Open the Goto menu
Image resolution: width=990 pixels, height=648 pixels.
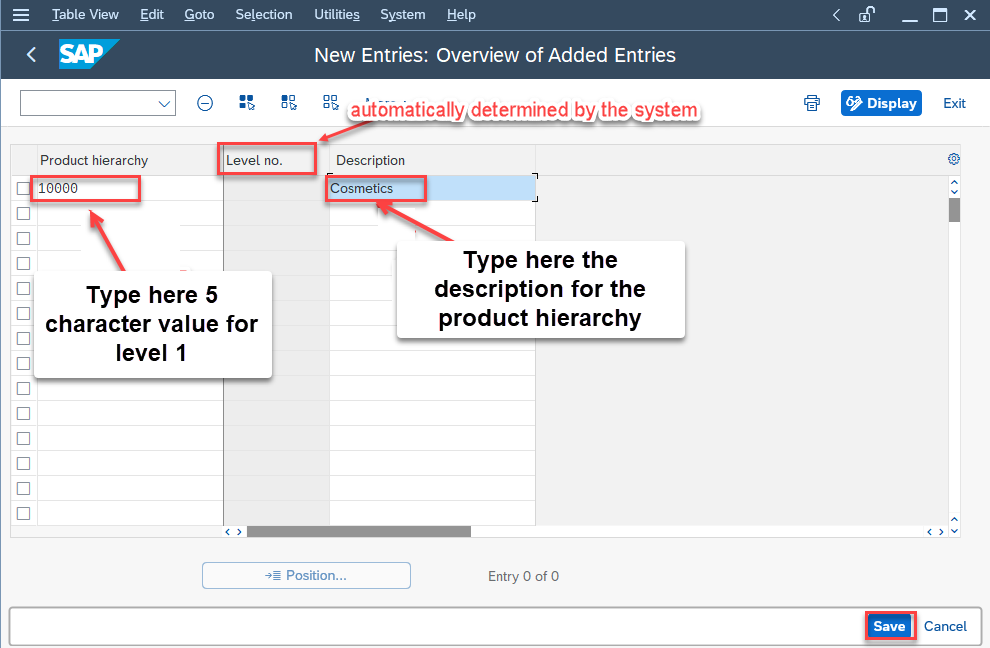pyautogui.click(x=198, y=14)
